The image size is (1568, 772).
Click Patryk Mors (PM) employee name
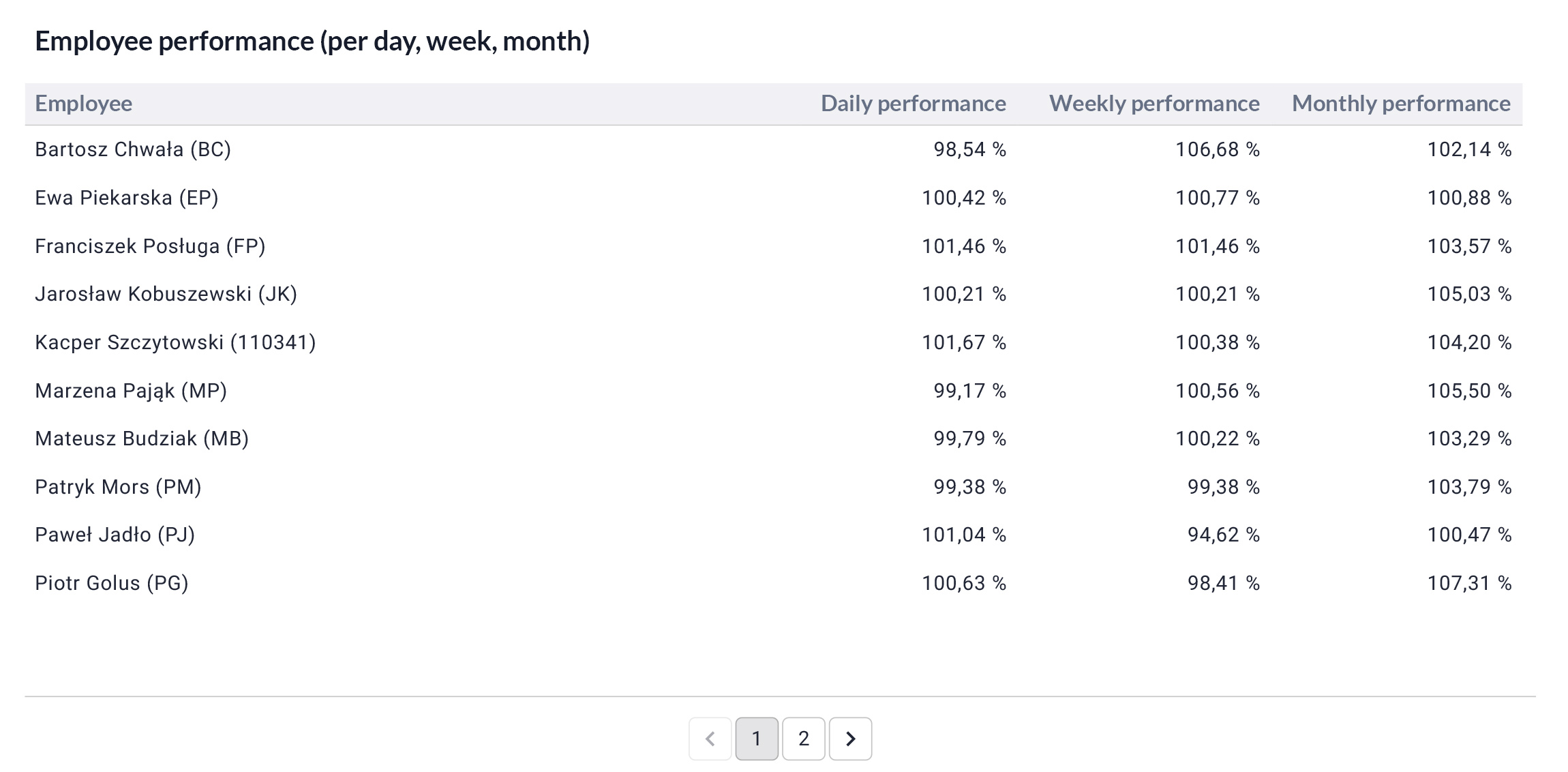coord(119,487)
